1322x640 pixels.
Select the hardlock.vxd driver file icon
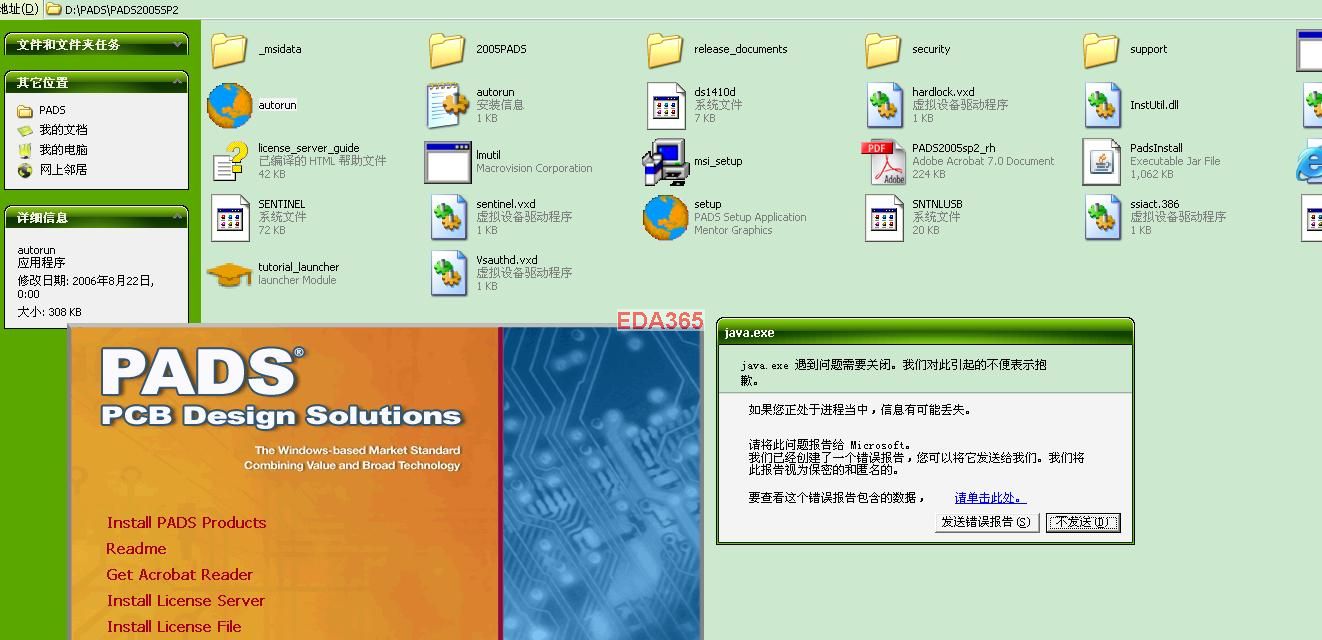[x=884, y=105]
